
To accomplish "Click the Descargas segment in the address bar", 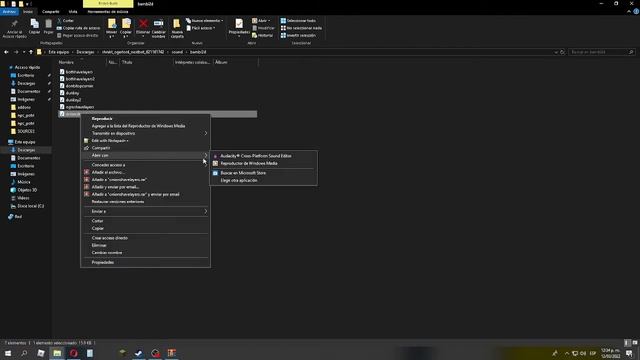I will pos(85,52).
